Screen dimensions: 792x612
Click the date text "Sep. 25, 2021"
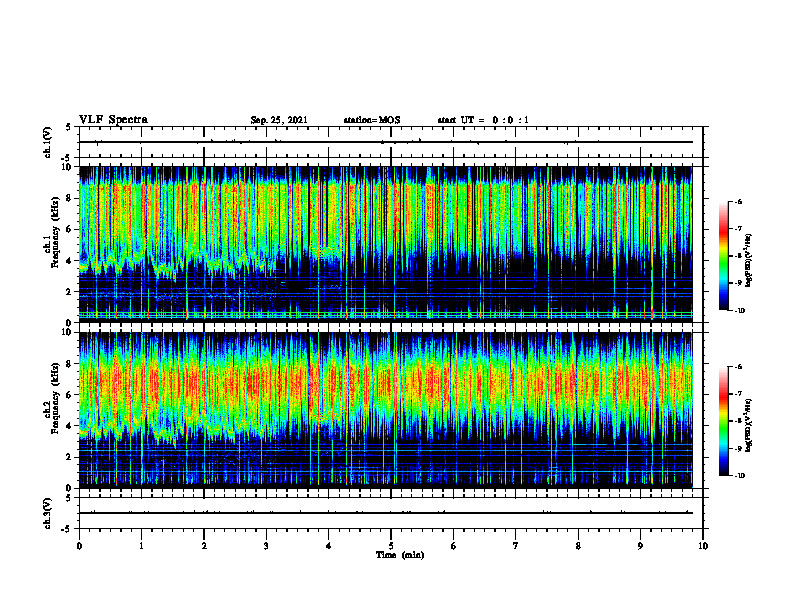[x=279, y=120]
